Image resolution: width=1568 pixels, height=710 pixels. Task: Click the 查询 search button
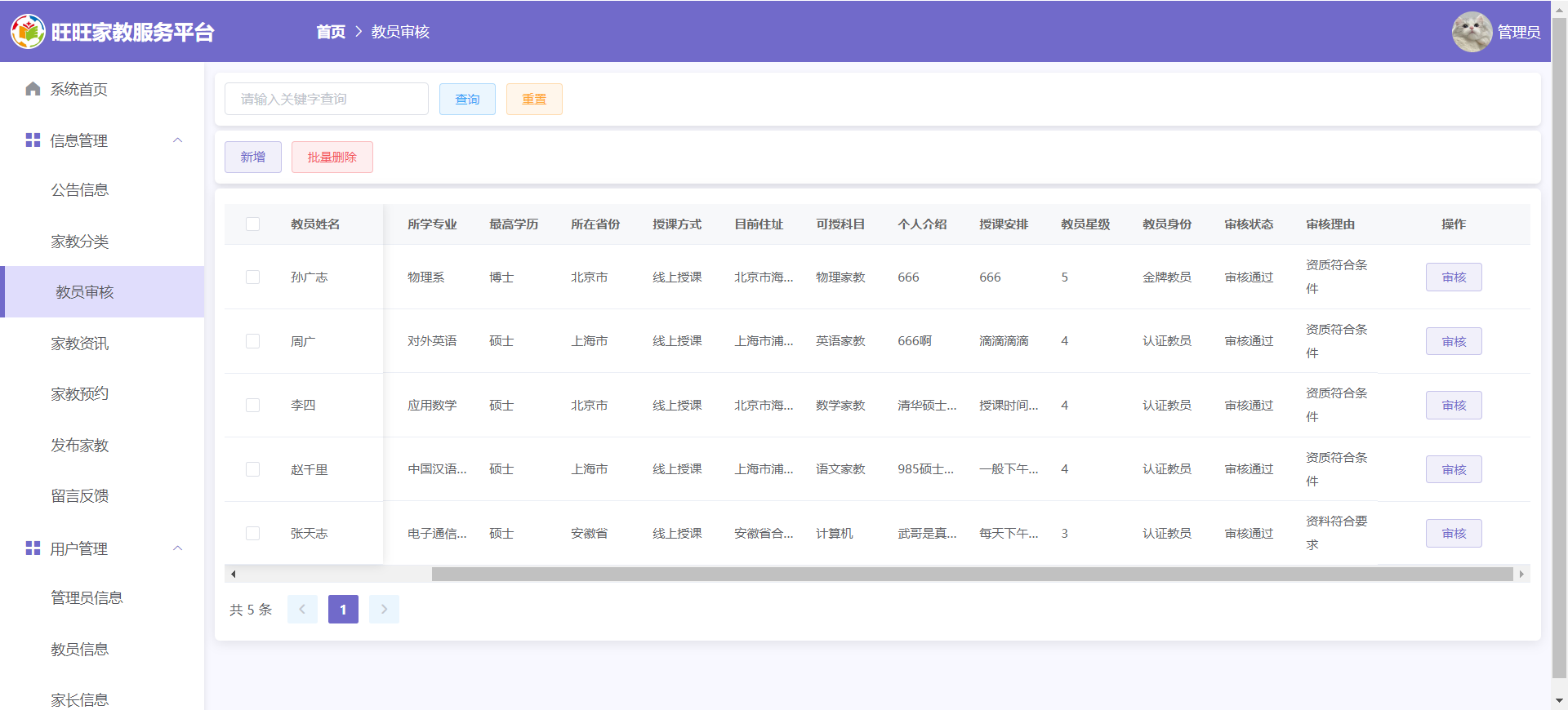(x=467, y=100)
